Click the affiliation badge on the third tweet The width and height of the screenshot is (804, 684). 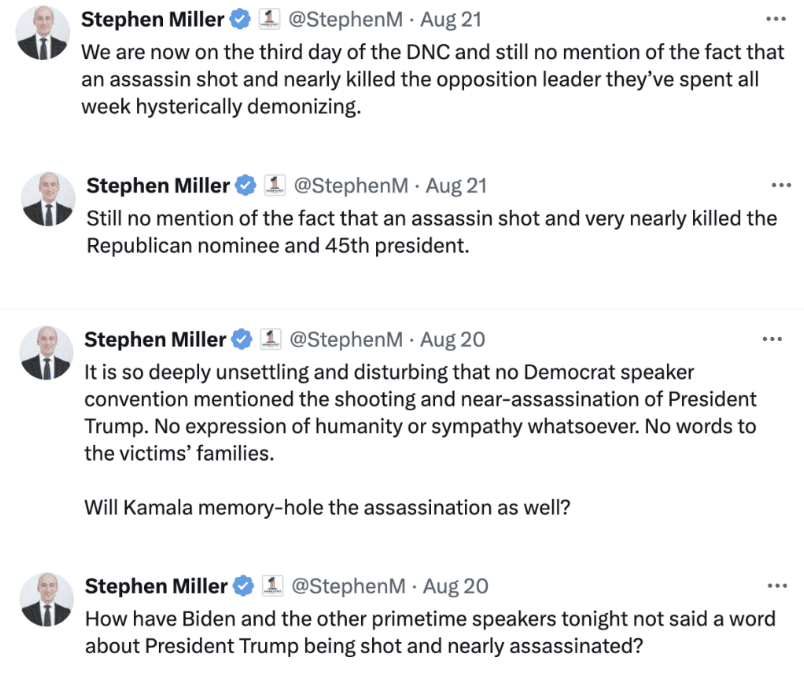click(x=271, y=339)
